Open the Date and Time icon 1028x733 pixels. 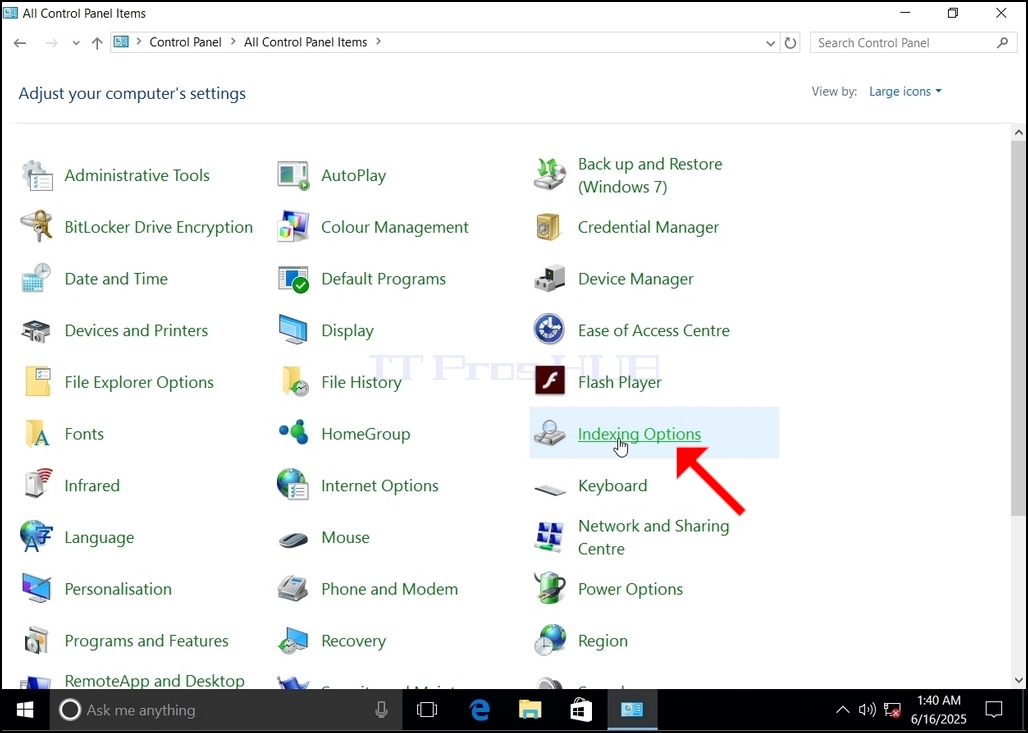pos(37,279)
